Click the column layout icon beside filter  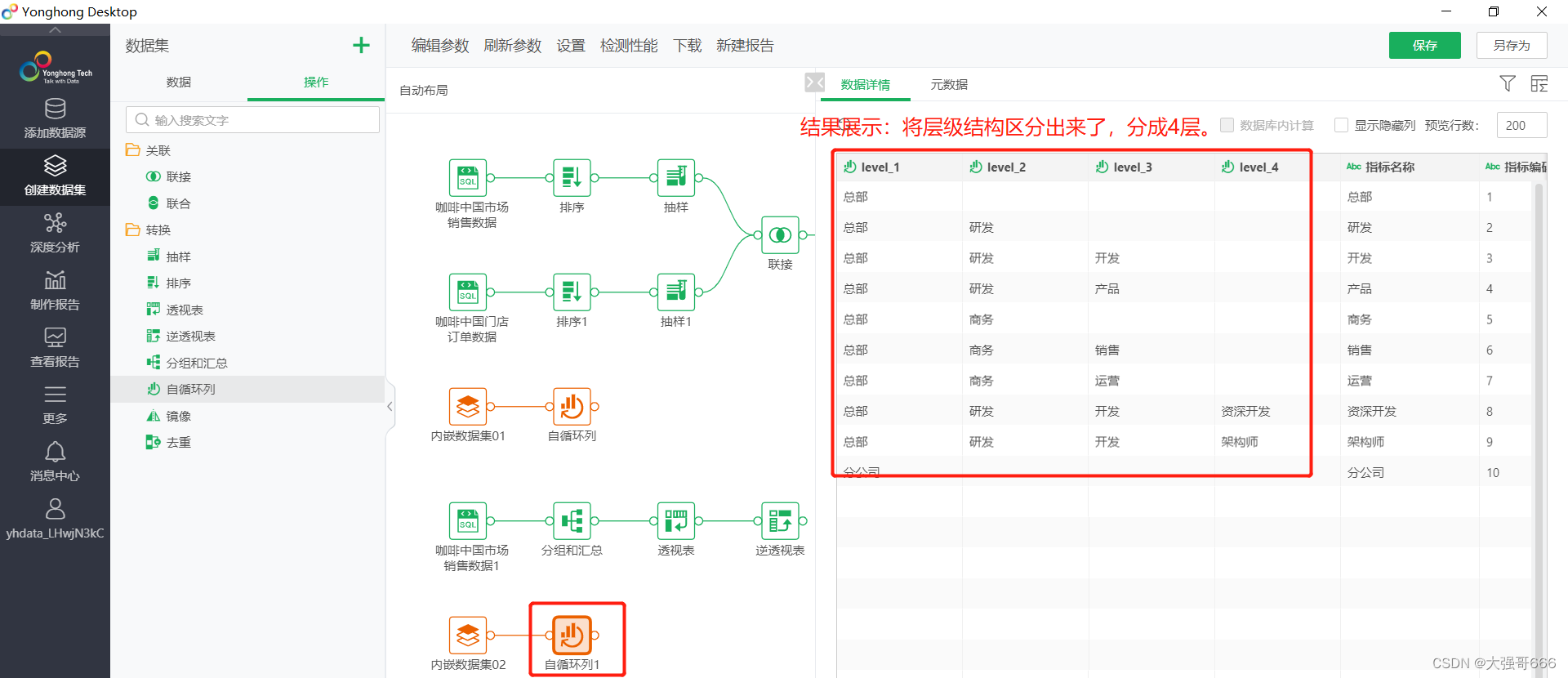1539,83
